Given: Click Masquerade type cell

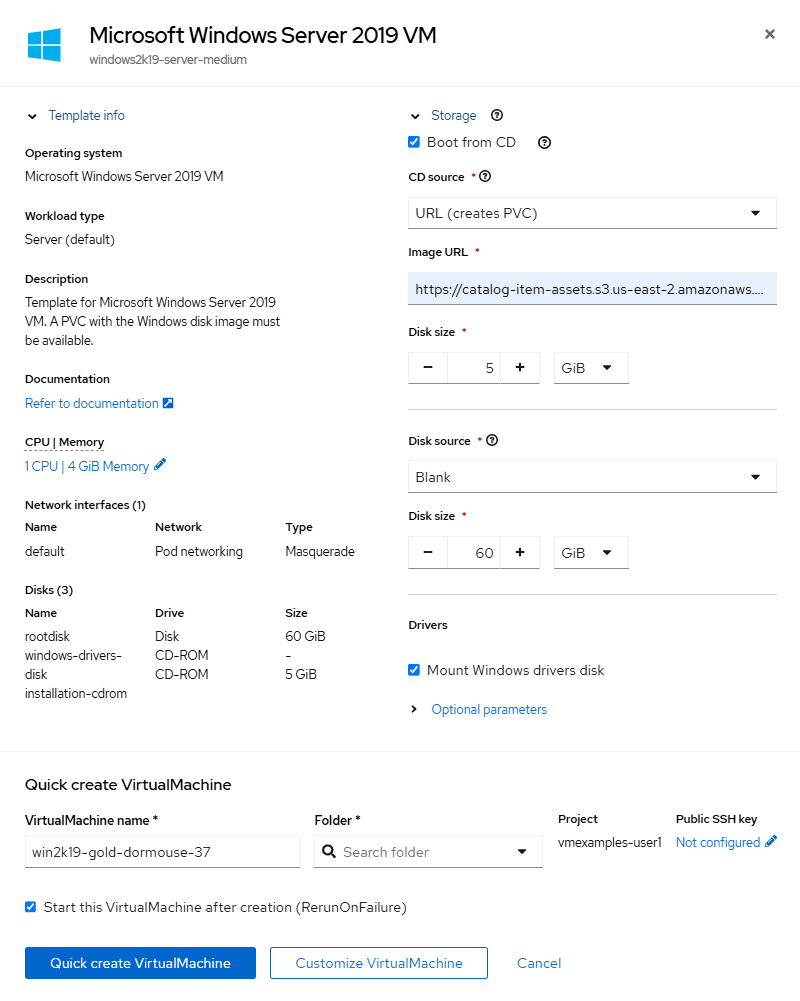Looking at the screenshot, I should coord(320,551).
